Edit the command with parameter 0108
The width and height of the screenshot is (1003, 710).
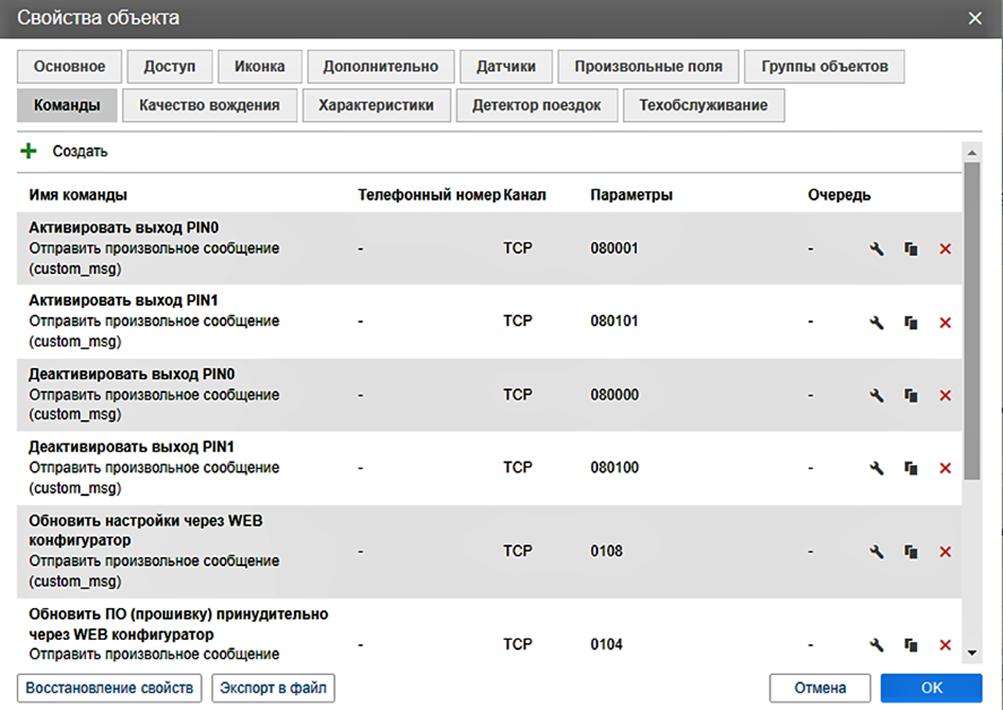(877, 552)
